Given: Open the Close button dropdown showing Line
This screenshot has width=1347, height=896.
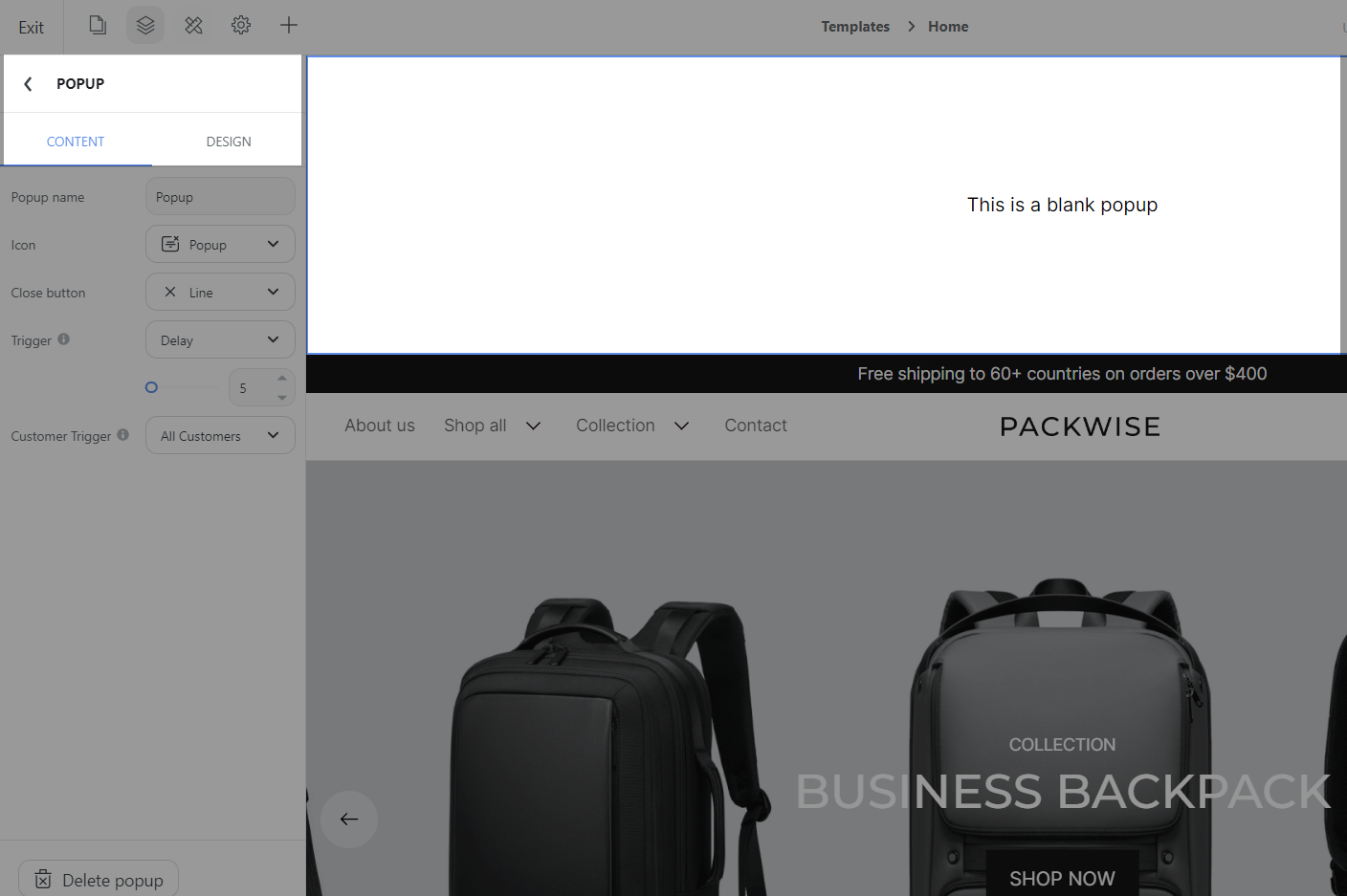Looking at the screenshot, I should (220, 292).
